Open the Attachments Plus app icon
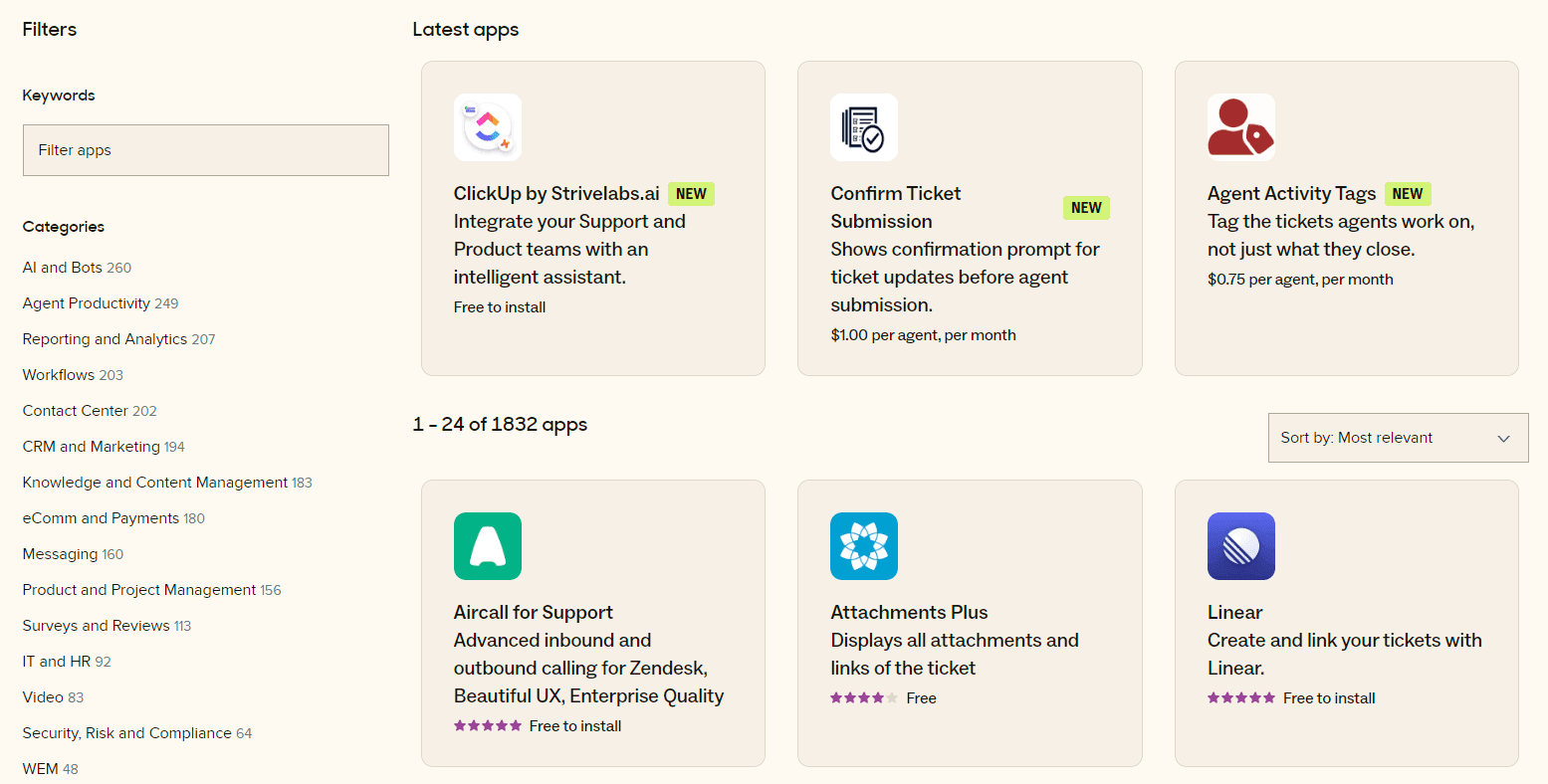1548x784 pixels. coord(864,546)
